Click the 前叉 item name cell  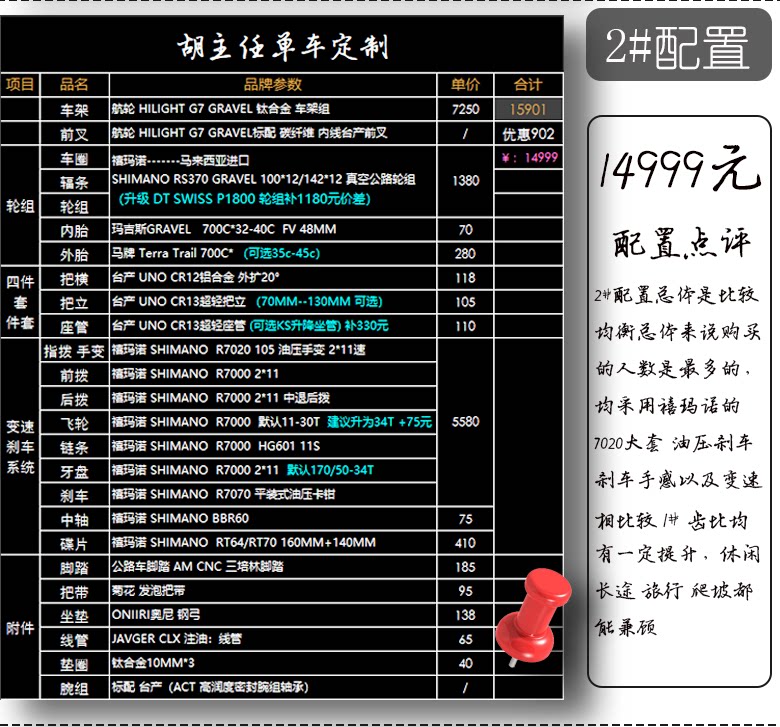tap(74, 134)
